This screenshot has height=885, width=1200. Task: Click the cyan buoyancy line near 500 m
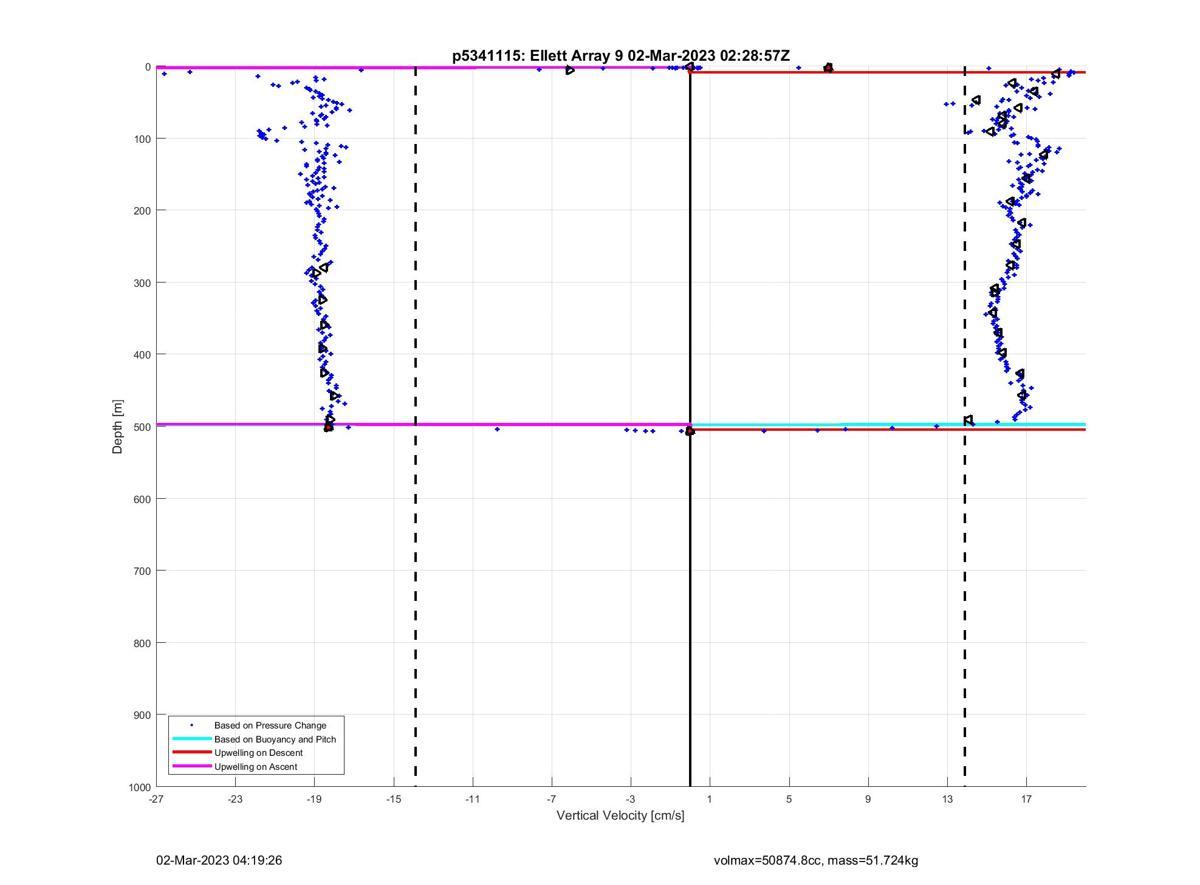pos(888,424)
